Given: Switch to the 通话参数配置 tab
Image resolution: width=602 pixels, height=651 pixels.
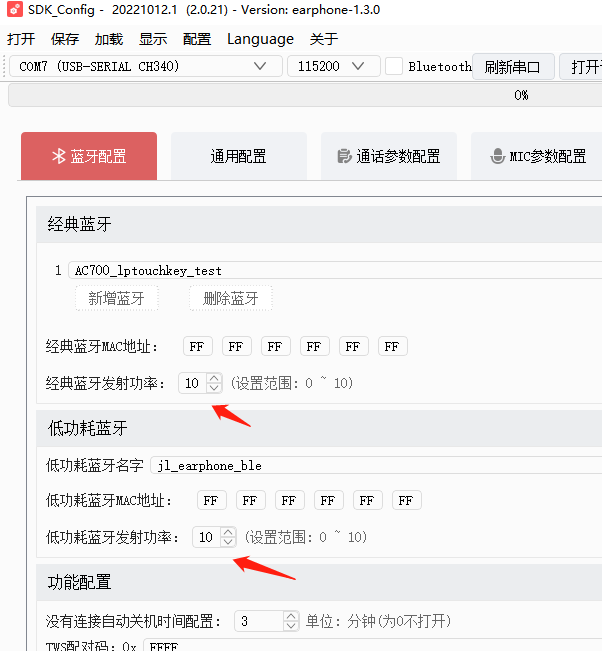Looking at the screenshot, I should point(389,156).
